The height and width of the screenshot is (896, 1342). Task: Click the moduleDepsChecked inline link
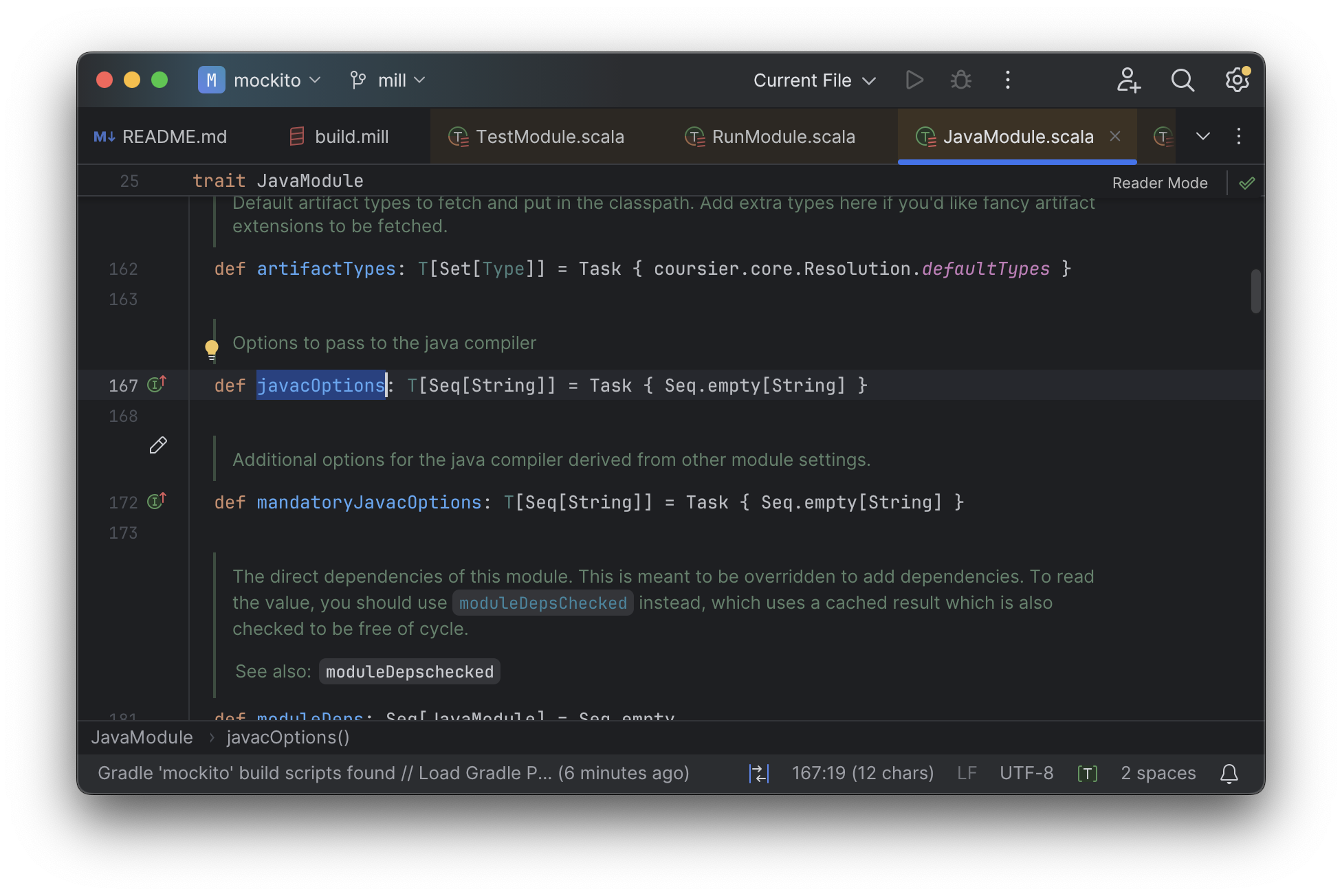click(x=543, y=602)
